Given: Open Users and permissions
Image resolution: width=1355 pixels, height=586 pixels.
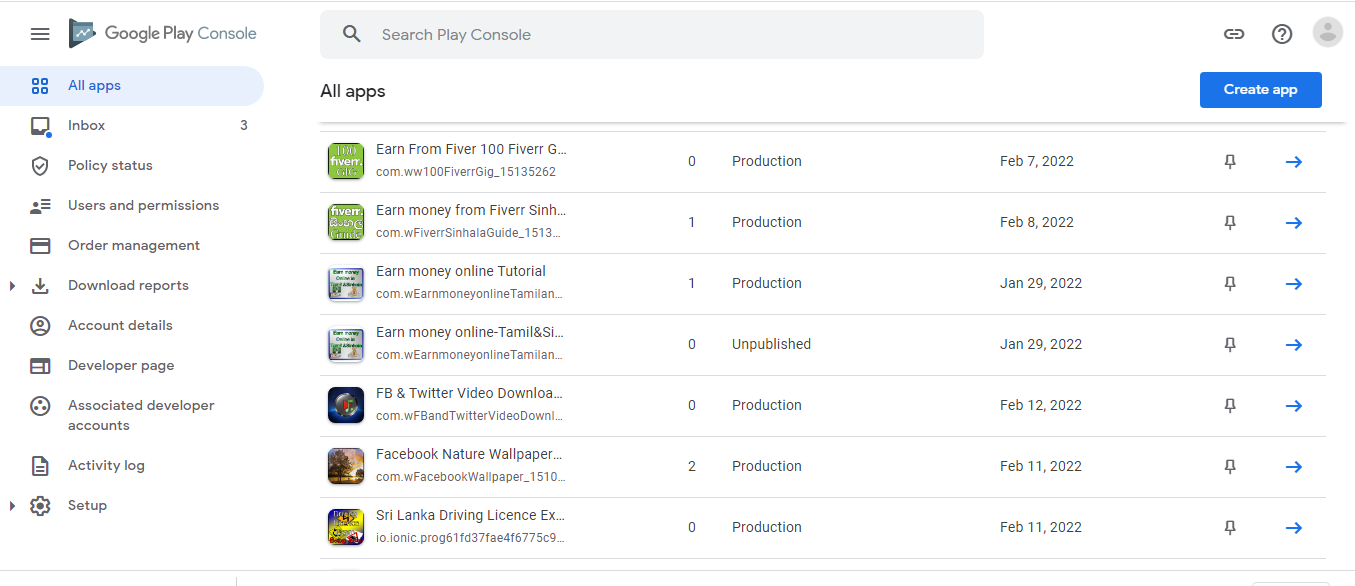Looking at the screenshot, I should 143,205.
